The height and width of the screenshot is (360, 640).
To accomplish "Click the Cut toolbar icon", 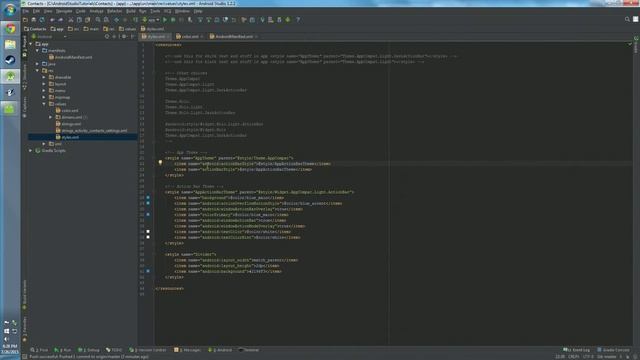I will 71,20.
